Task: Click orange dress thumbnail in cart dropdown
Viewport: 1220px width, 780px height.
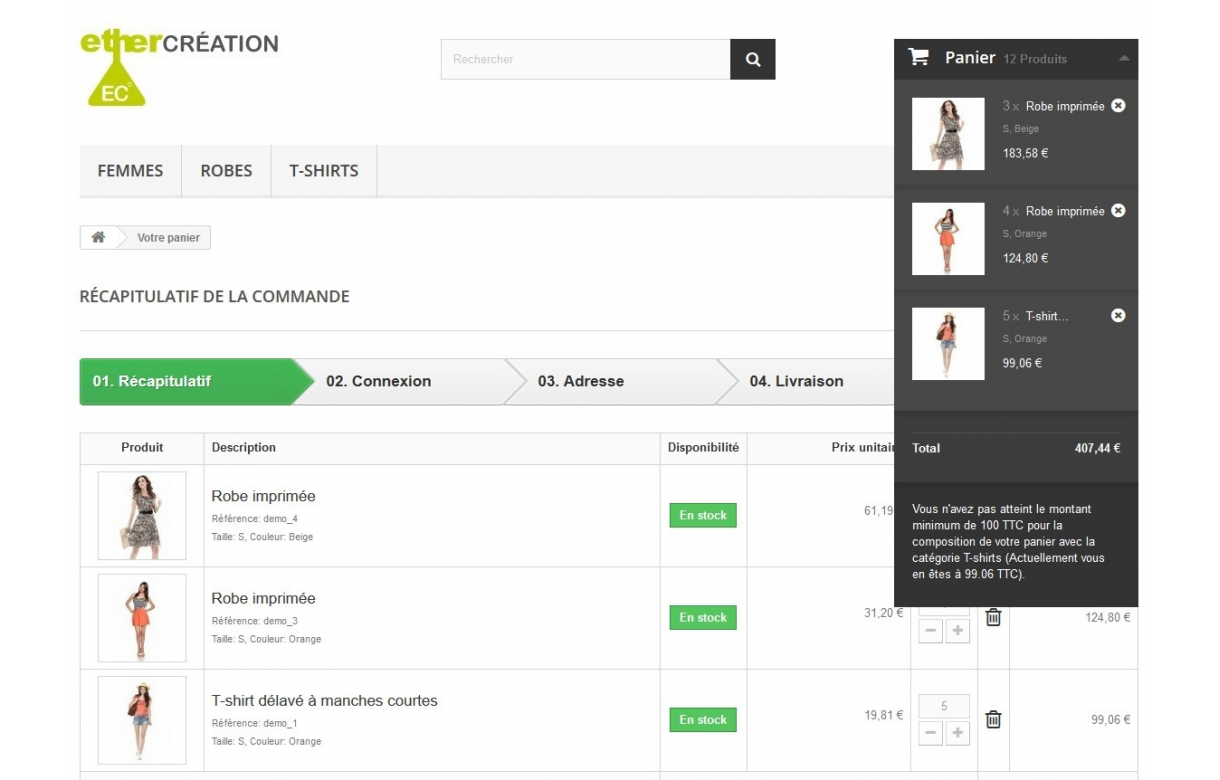Action: (x=948, y=238)
